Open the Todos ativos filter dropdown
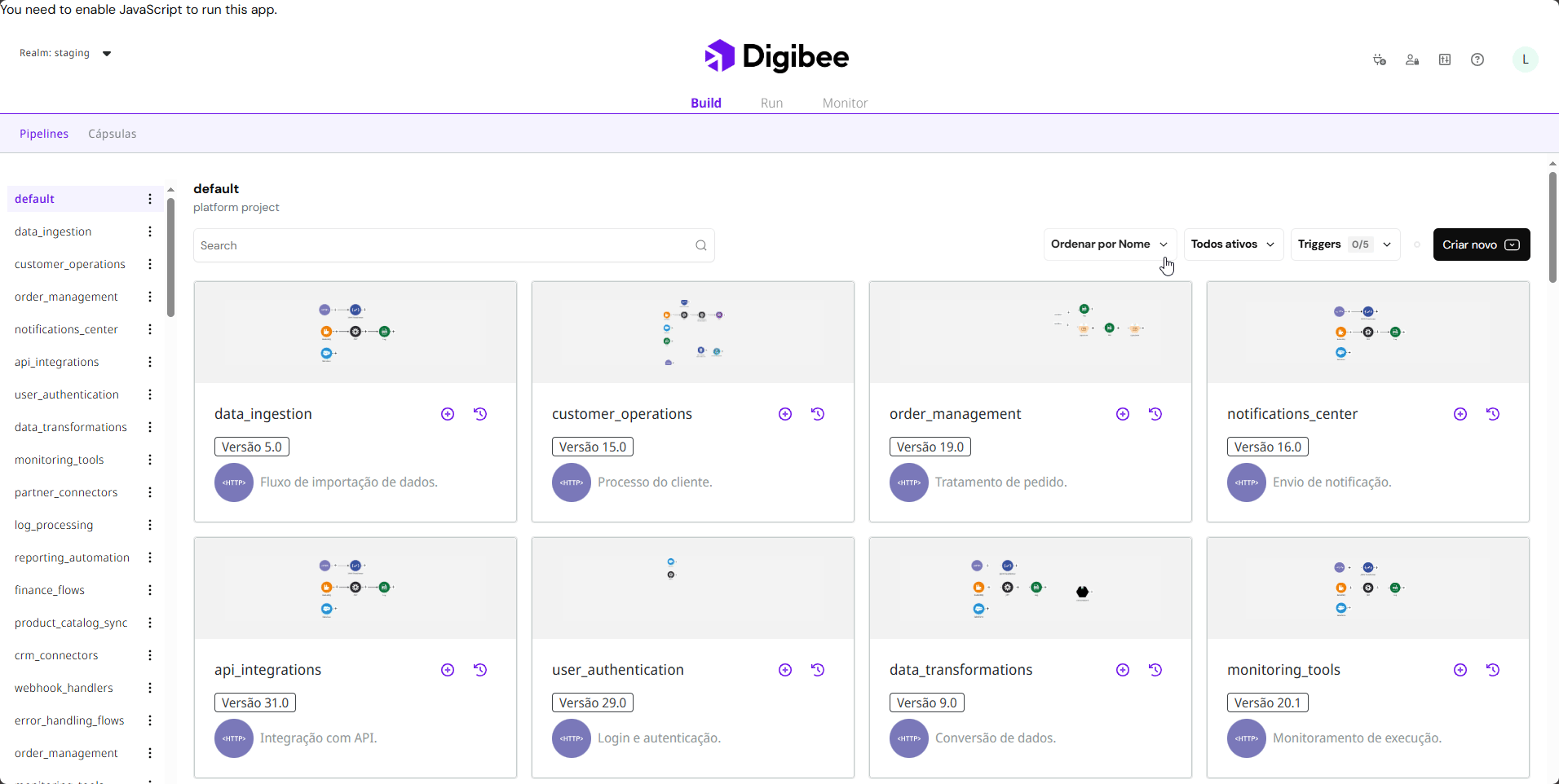1559x784 pixels. 1232,244
